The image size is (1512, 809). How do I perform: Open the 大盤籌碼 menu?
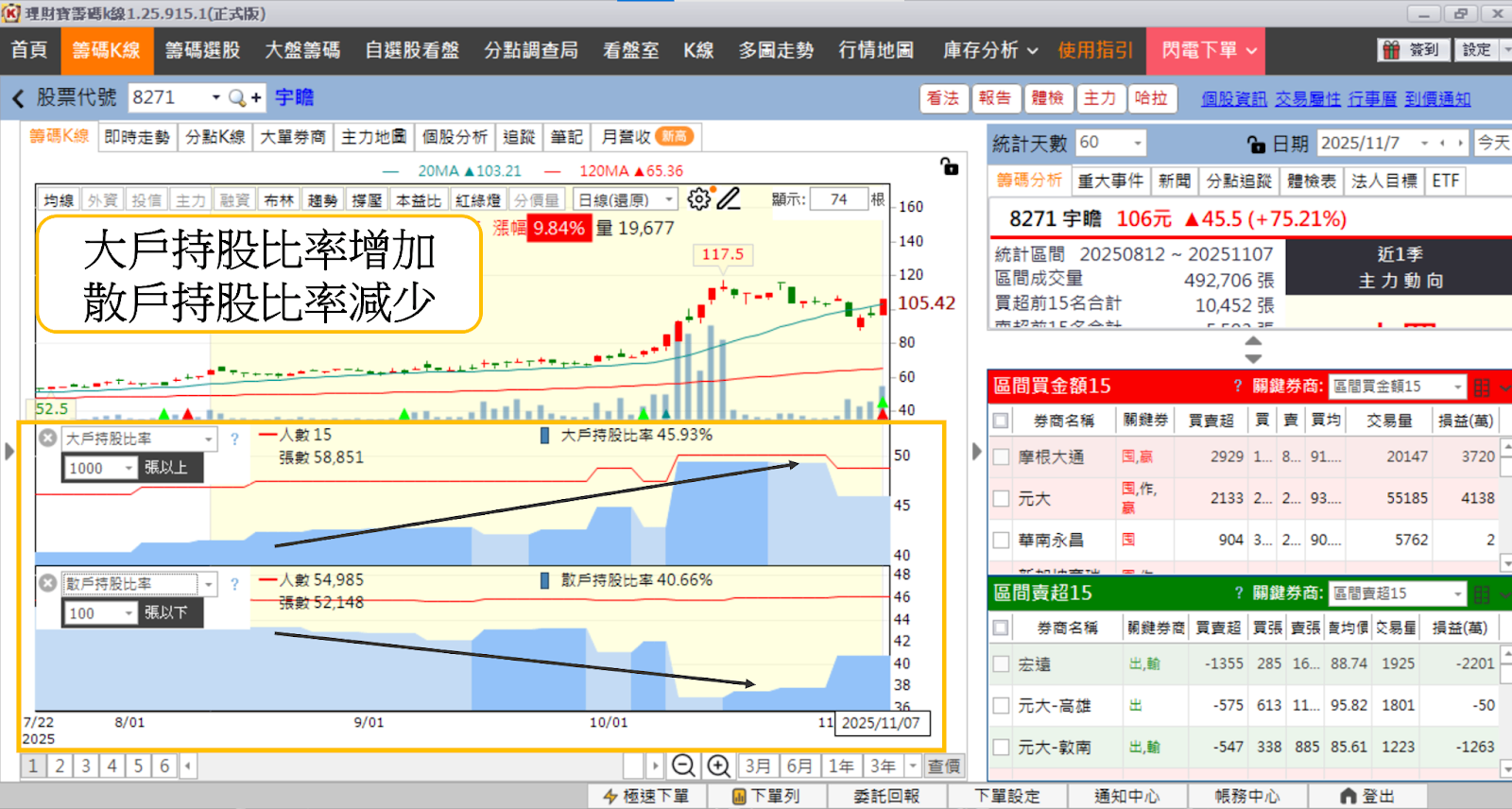(x=302, y=50)
